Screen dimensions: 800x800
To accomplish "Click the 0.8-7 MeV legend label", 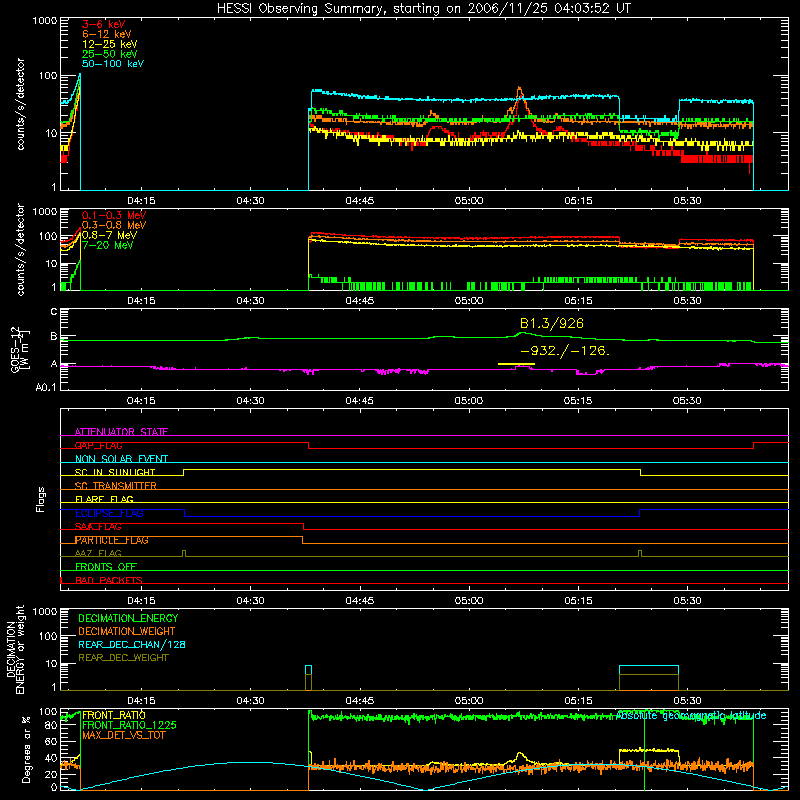I will tap(109, 235).
